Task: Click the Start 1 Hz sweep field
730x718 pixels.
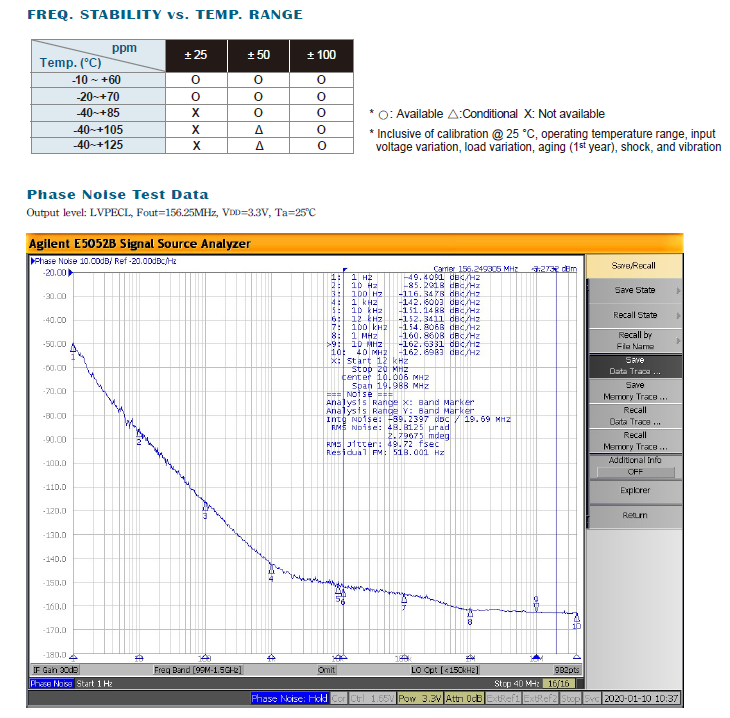Action: tap(94, 684)
